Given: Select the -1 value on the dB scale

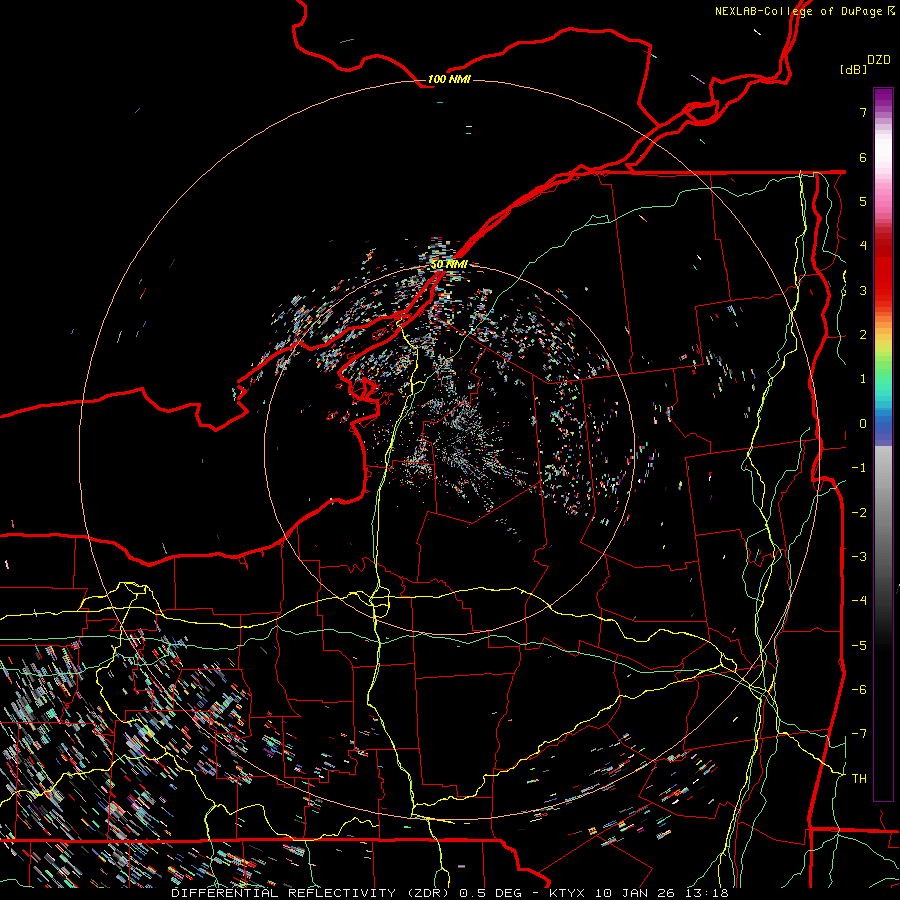Looking at the screenshot, I should point(859,468).
